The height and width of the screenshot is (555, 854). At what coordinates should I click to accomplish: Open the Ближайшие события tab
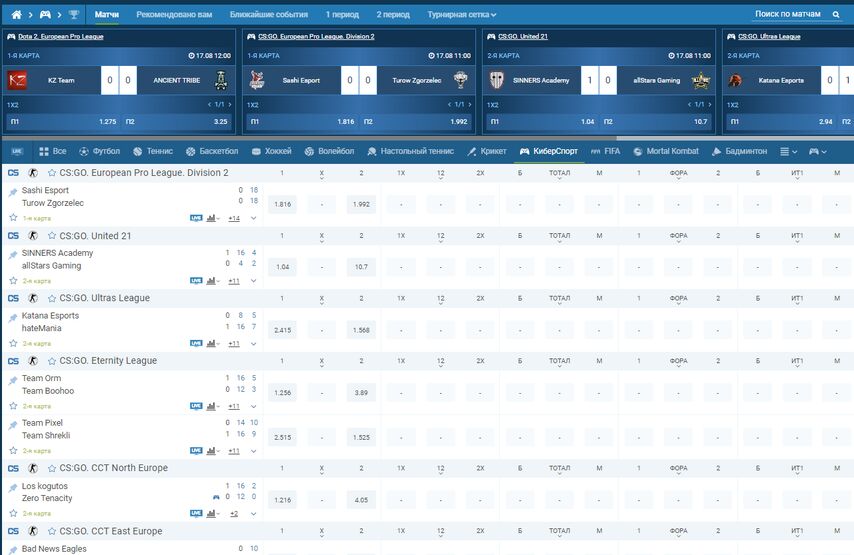pyautogui.click(x=269, y=15)
